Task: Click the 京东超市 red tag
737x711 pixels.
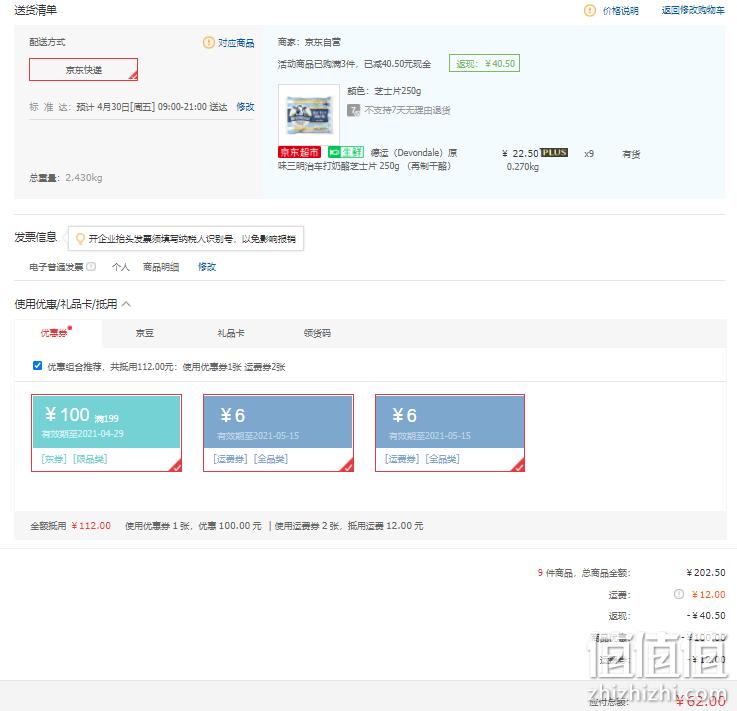Action: [x=299, y=152]
